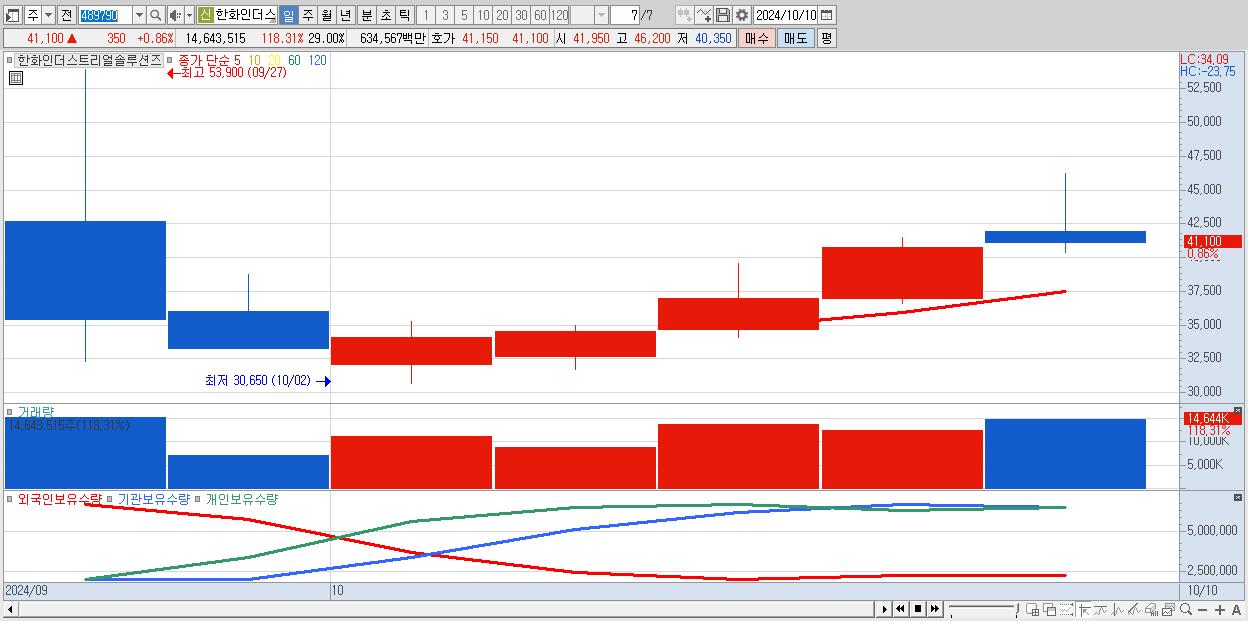This screenshot has height=621, width=1248.
Task: Click the chart image capture icon
Action: (x=1168, y=610)
